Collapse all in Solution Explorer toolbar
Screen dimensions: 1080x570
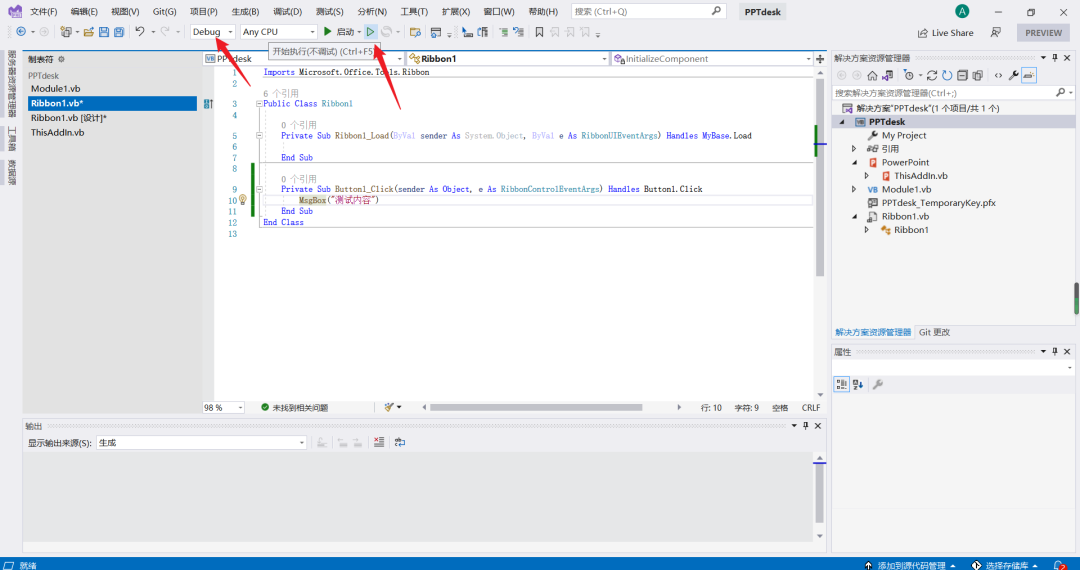click(962, 76)
